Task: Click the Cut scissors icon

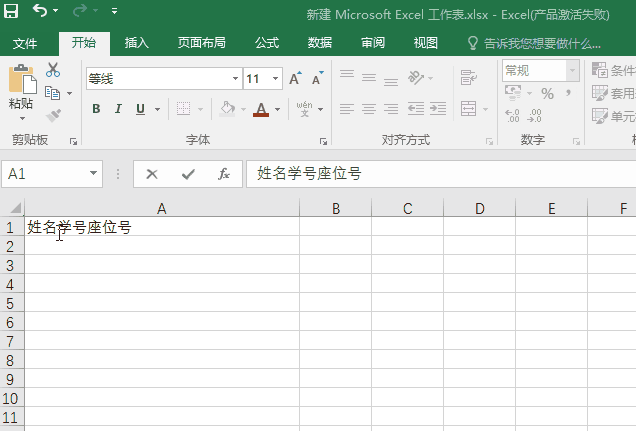Action: [x=53, y=70]
